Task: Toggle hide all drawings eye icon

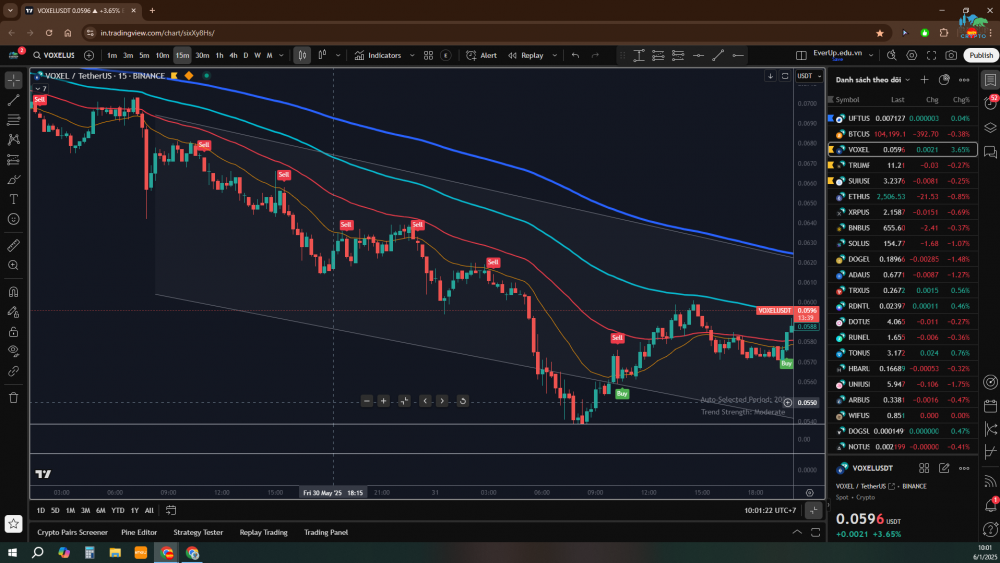Action: click(13, 351)
